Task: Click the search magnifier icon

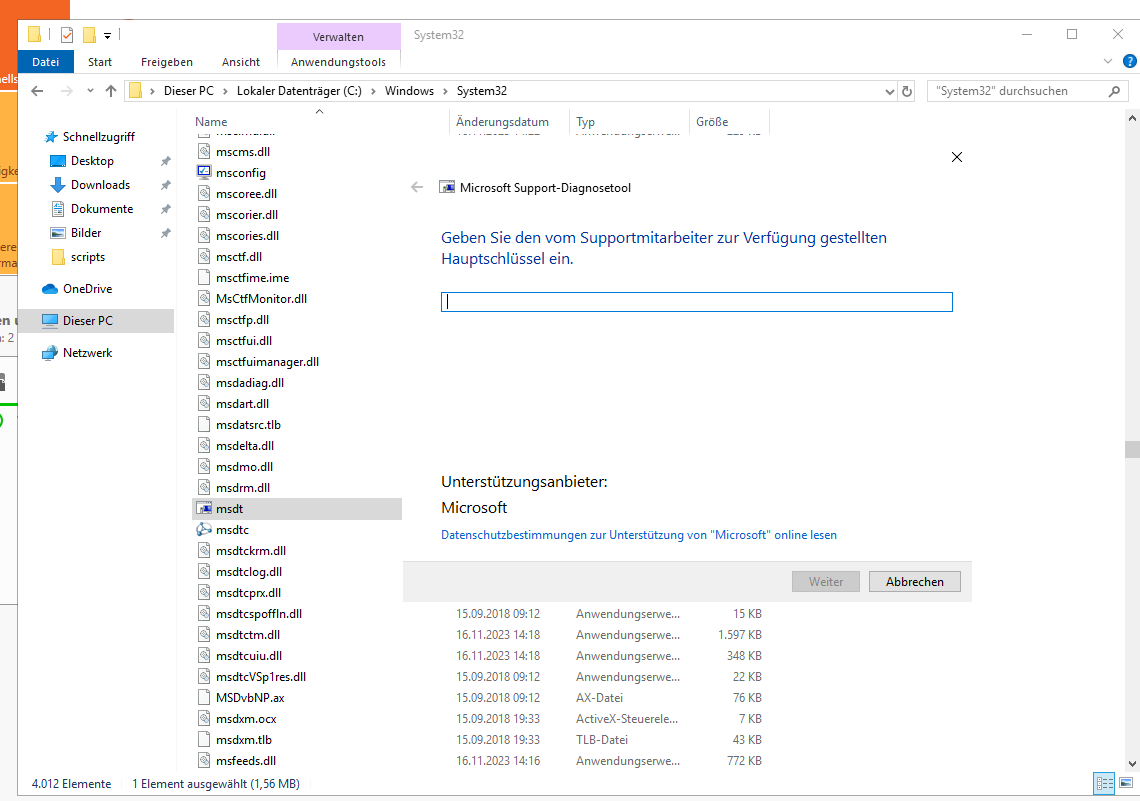Action: tap(1115, 91)
